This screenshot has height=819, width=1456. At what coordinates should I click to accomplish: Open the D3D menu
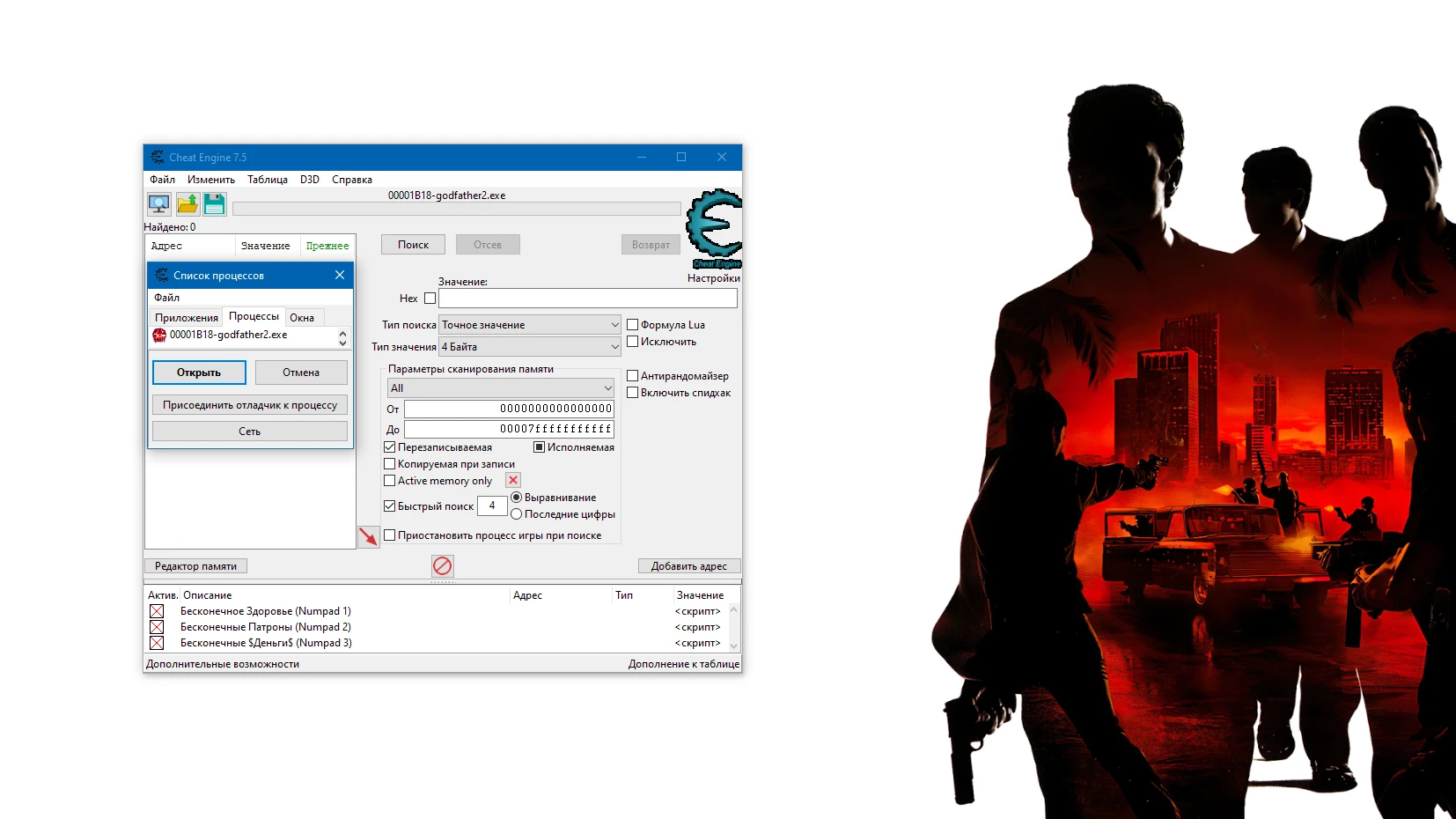pos(309,179)
